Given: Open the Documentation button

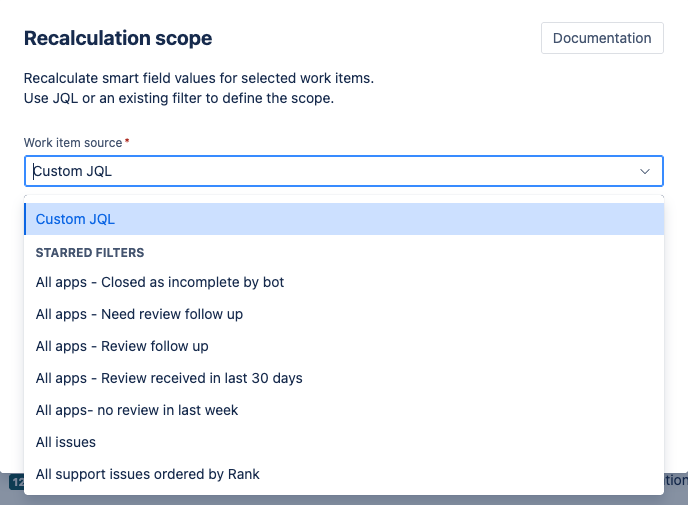Looking at the screenshot, I should (601, 38).
